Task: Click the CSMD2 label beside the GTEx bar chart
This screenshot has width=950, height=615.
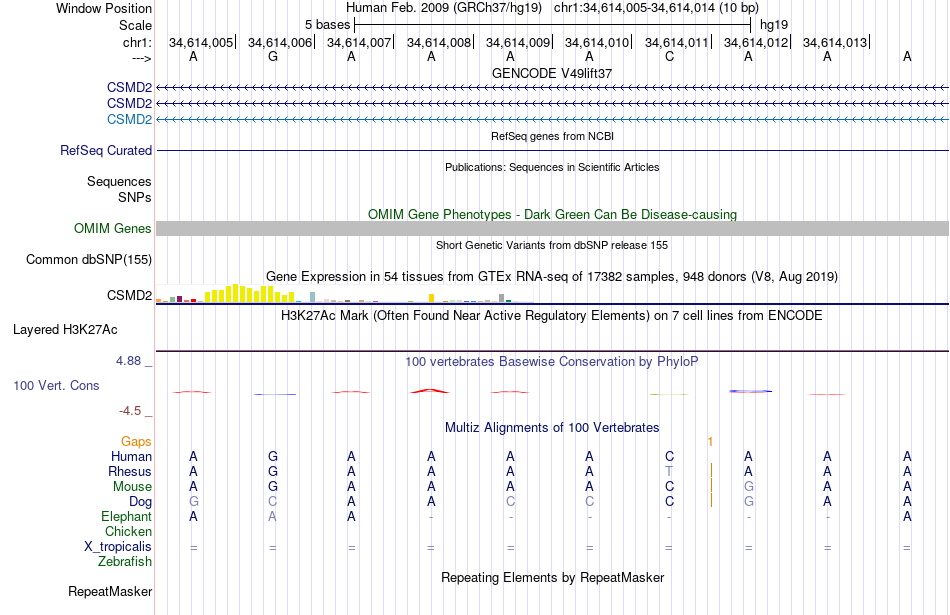Action: pos(129,295)
